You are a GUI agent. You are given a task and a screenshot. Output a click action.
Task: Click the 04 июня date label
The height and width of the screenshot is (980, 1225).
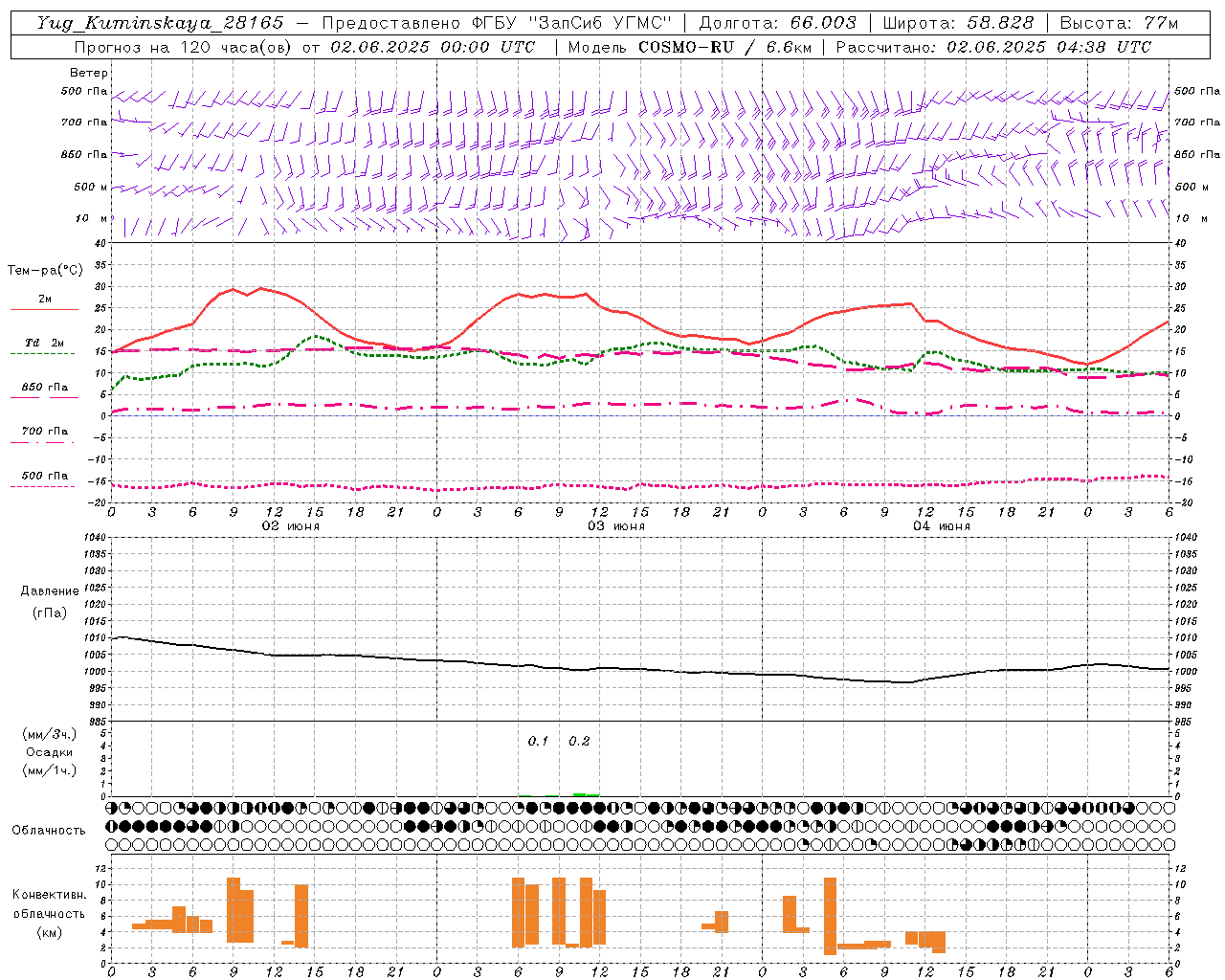coord(942,526)
